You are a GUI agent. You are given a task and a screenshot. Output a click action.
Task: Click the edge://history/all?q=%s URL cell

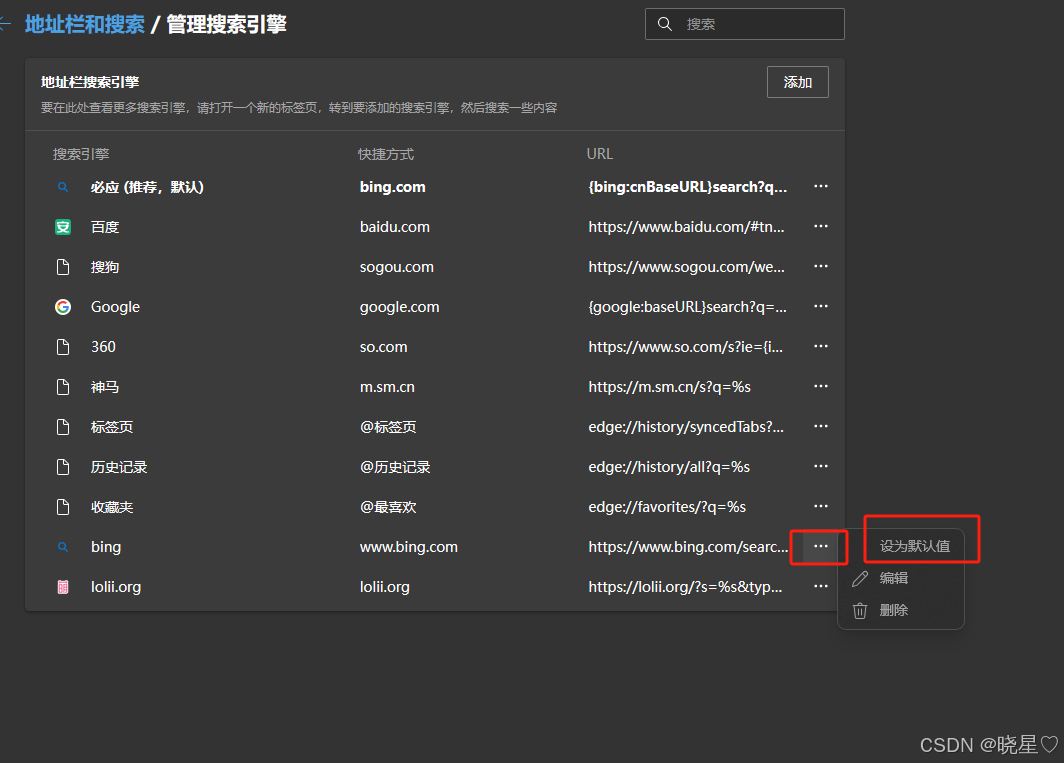[669, 467]
